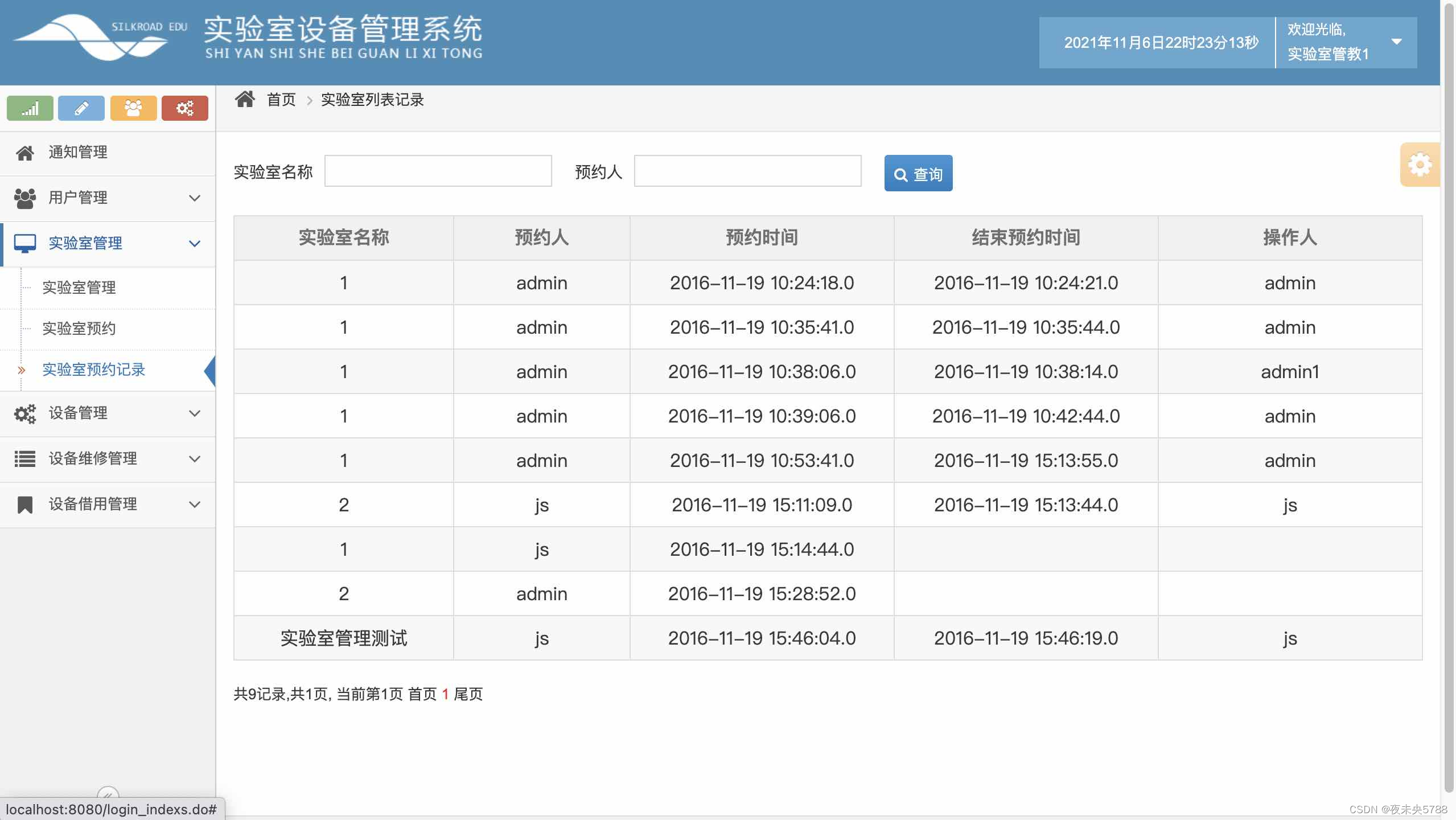Viewport: 1456px width, 820px height.
Task: Click the 实验室名称 input field
Action: (438, 171)
